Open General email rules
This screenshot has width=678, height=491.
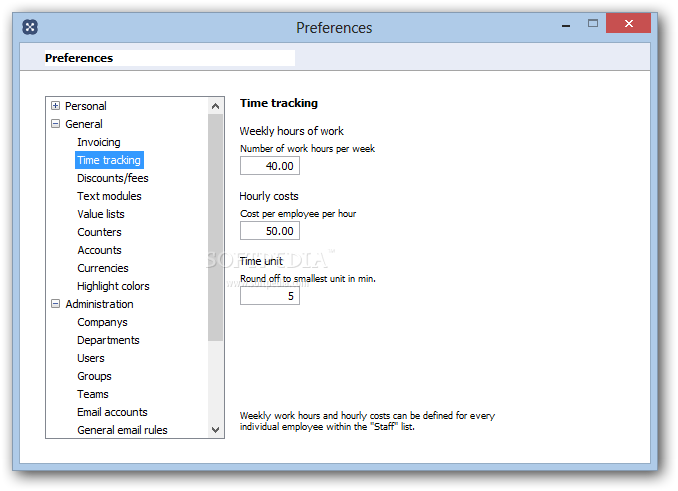pyautogui.click(x=122, y=430)
